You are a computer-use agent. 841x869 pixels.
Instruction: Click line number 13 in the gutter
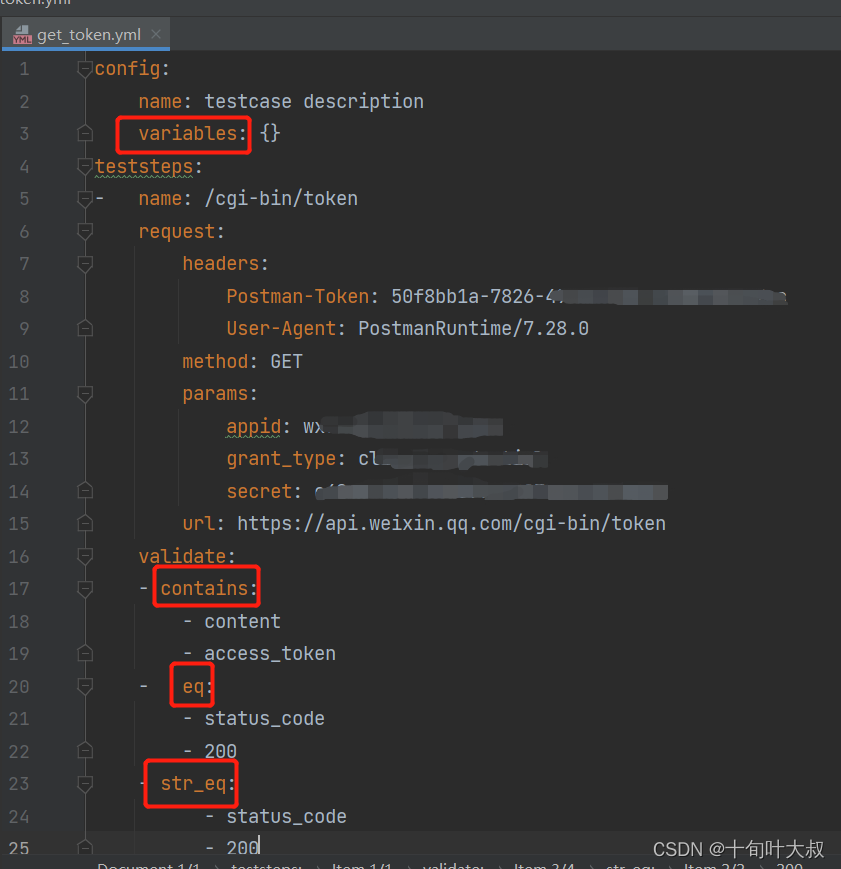tap(19, 459)
